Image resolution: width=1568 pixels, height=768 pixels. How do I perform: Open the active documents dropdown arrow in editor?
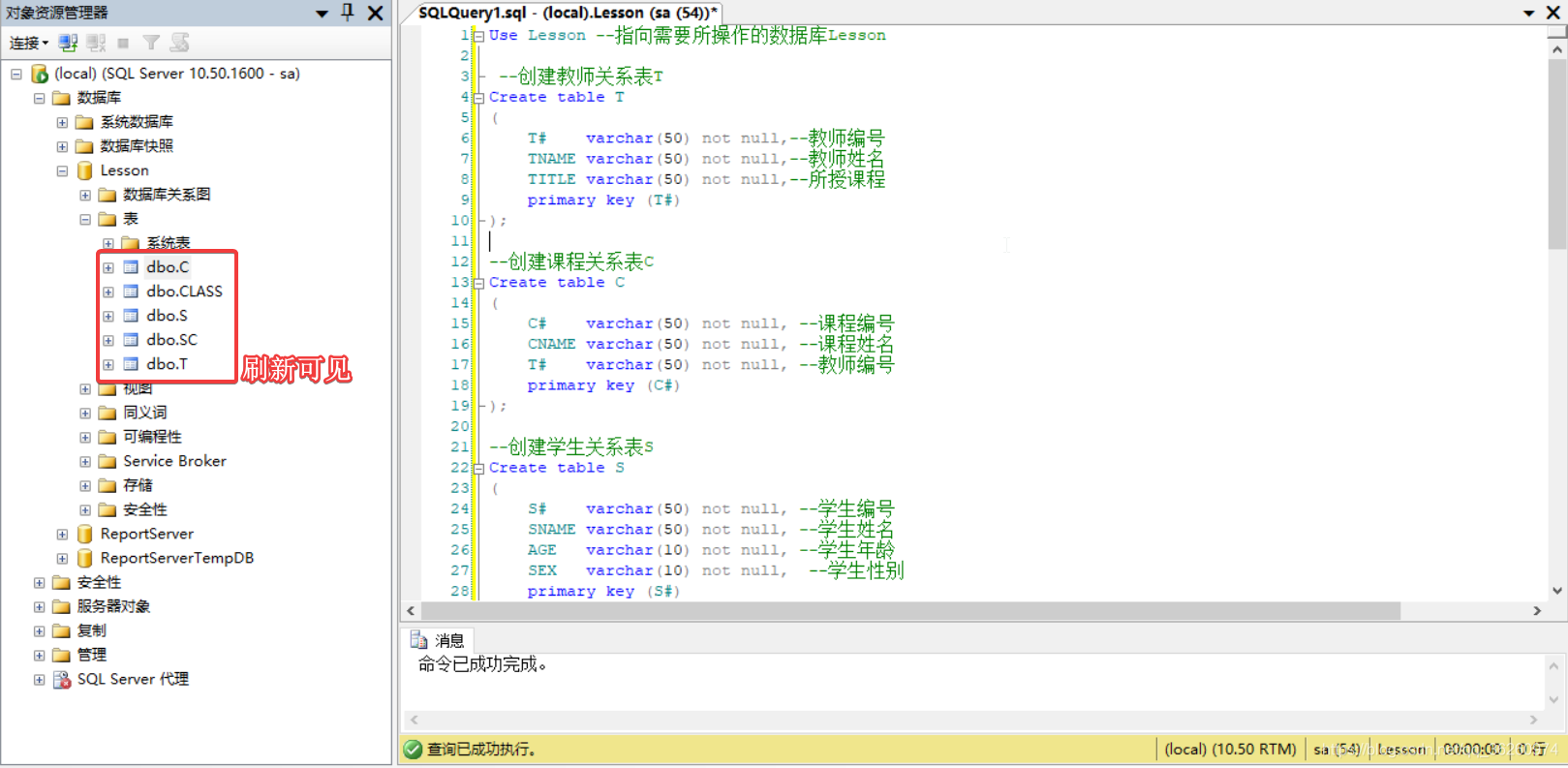click(x=1529, y=14)
